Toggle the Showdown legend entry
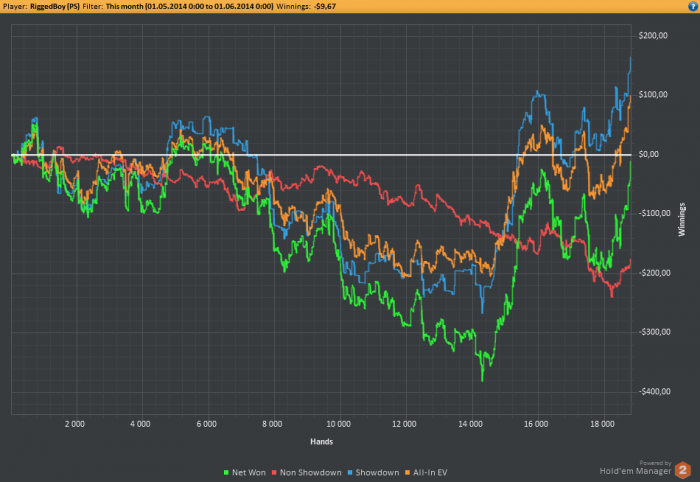Screen dimensions: 700x482 [x=373, y=473]
